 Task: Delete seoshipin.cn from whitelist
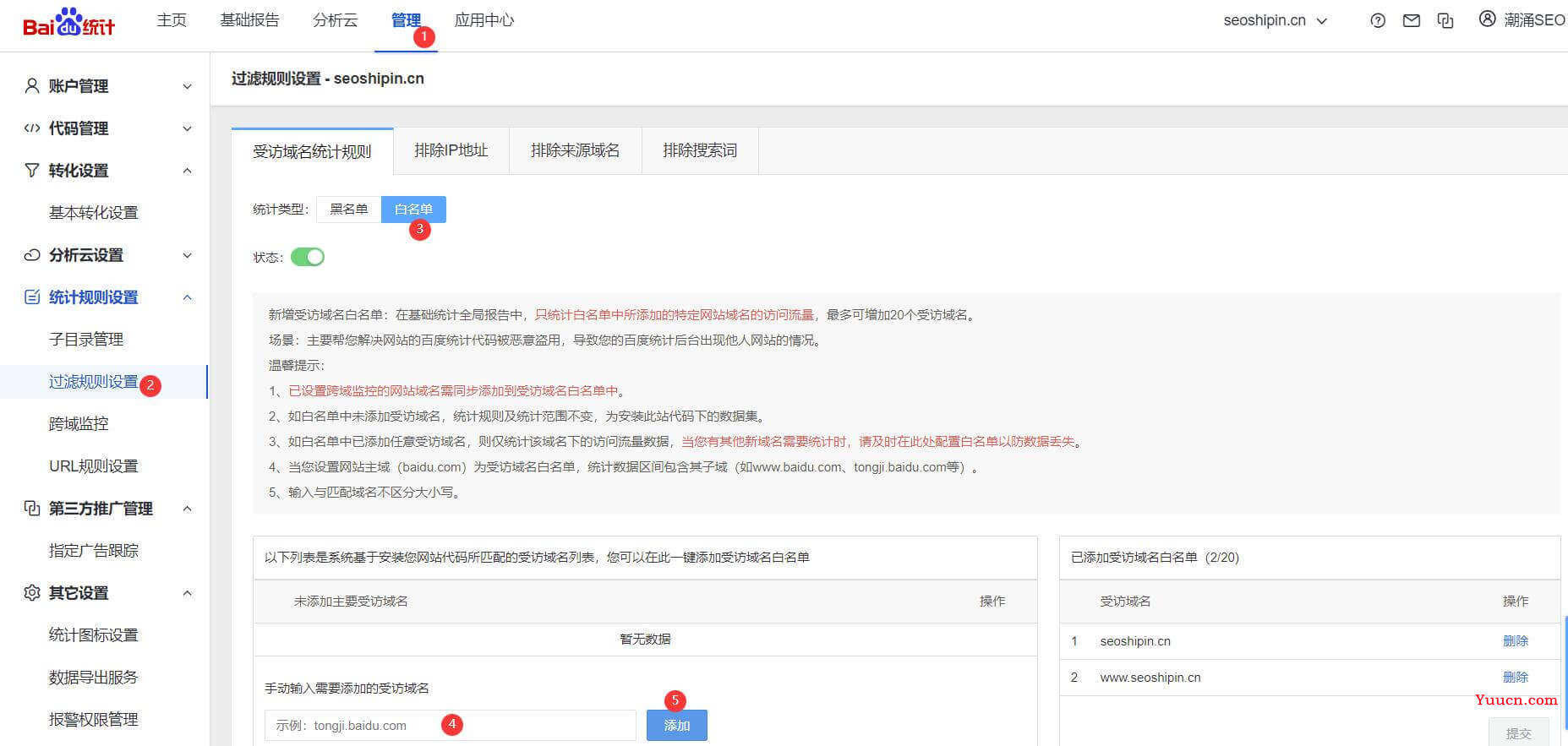pyautogui.click(x=1516, y=641)
